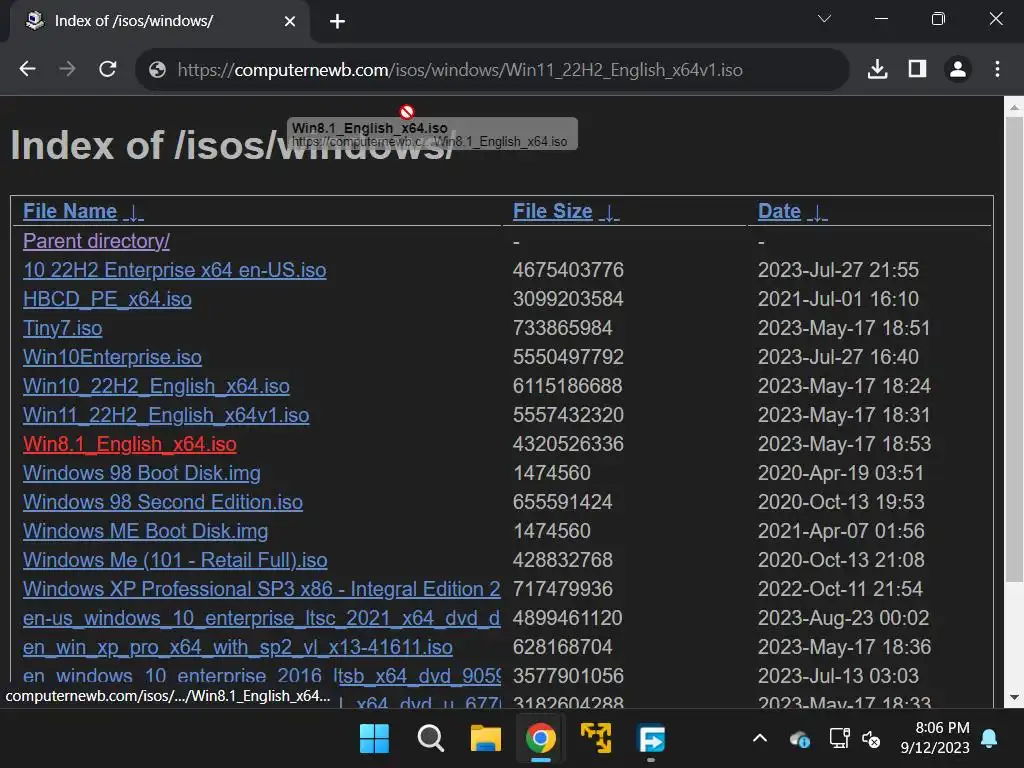Click scrollbar up arrow
Image resolution: width=1024 pixels, height=768 pixels.
[x=1014, y=106]
